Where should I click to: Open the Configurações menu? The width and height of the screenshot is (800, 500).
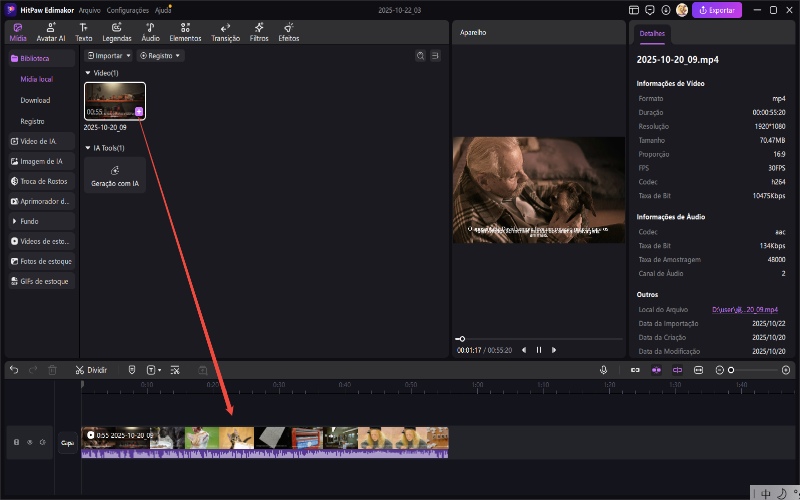[x=127, y=9]
